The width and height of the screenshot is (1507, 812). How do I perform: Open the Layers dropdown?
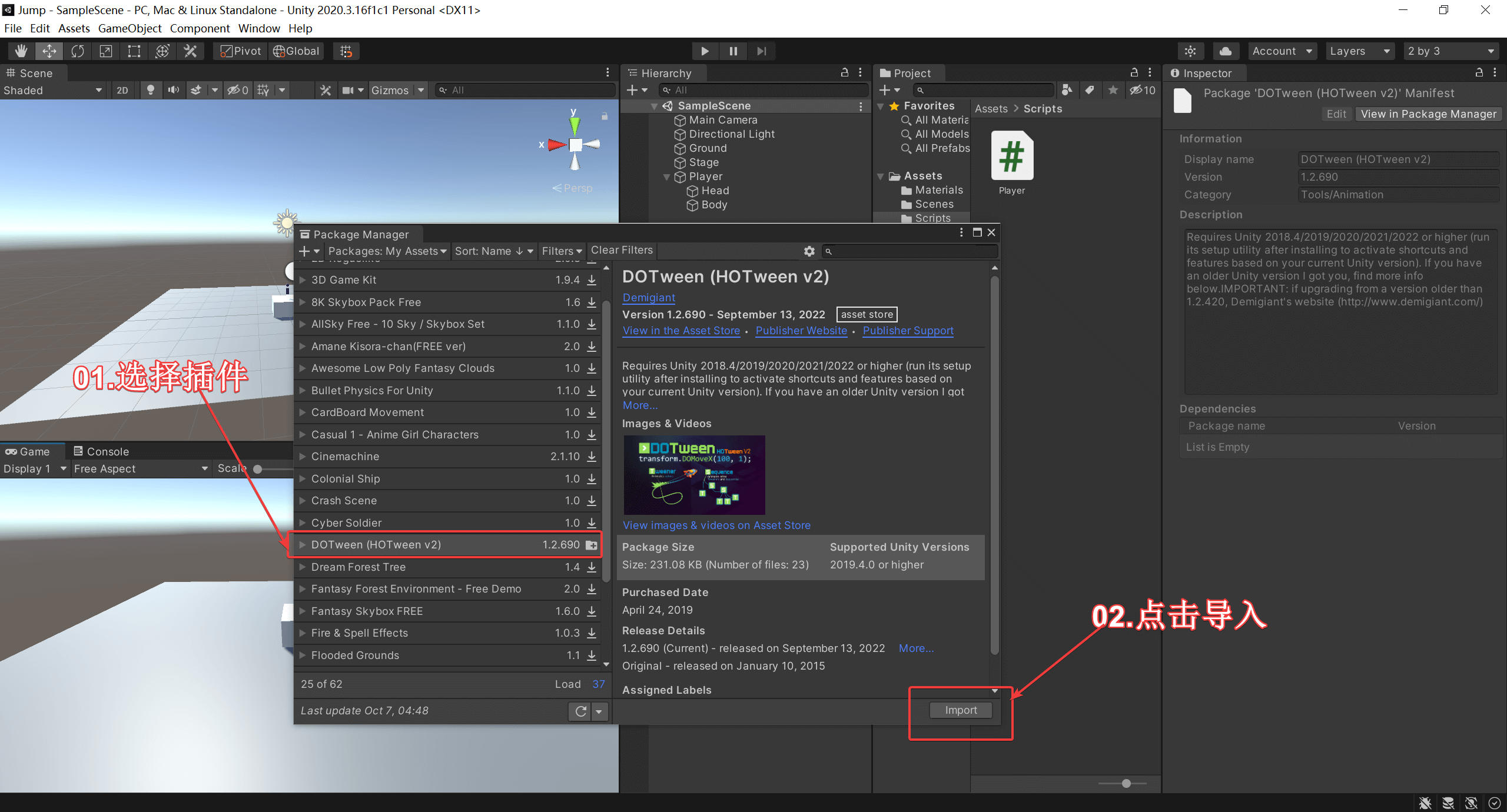click(1359, 51)
